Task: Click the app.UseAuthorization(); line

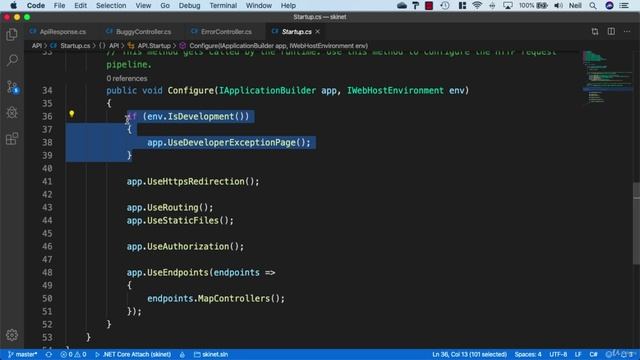Action: pyautogui.click(x=185, y=247)
